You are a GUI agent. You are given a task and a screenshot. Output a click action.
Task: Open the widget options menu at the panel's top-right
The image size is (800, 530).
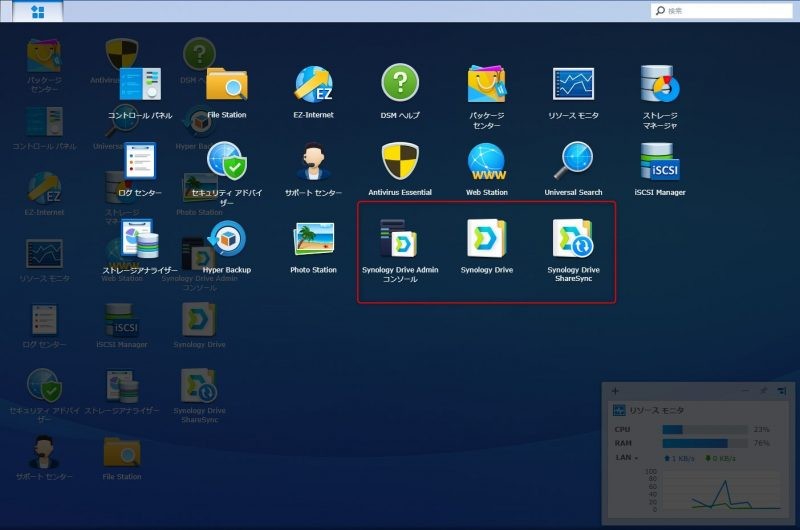tap(782, 390)
